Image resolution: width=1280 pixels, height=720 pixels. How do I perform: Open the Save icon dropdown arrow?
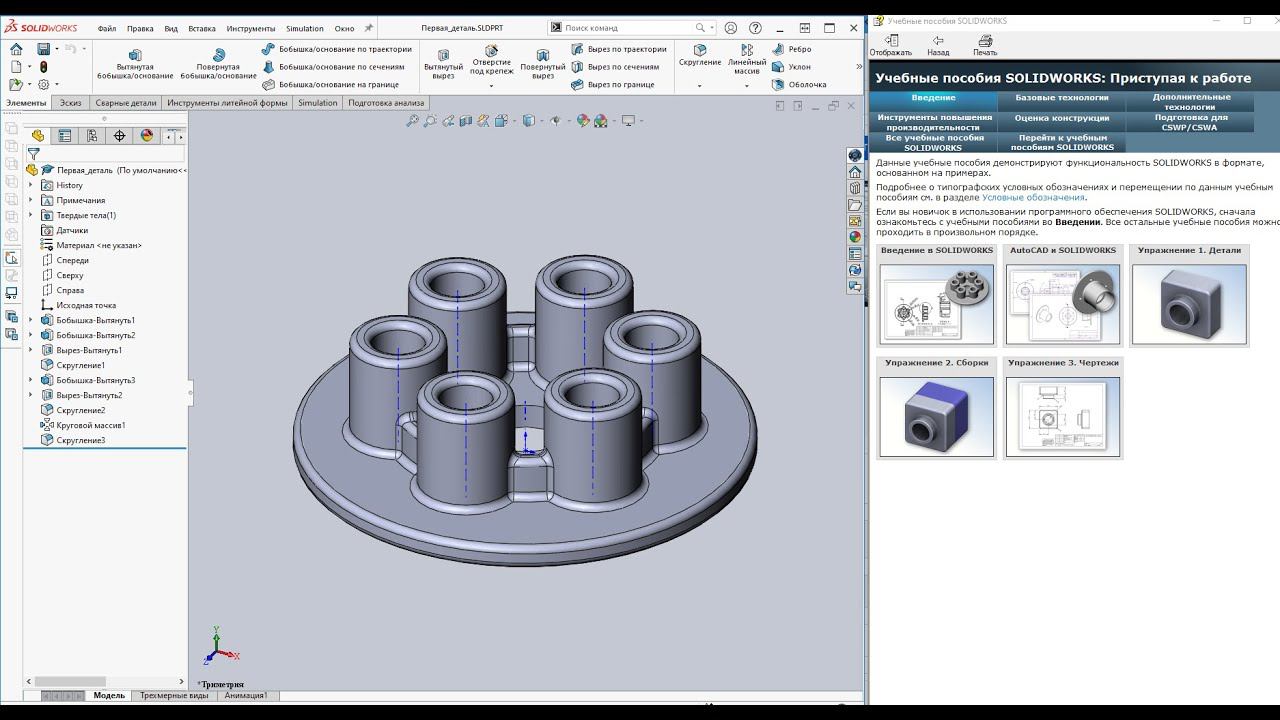tap(56, 49)
